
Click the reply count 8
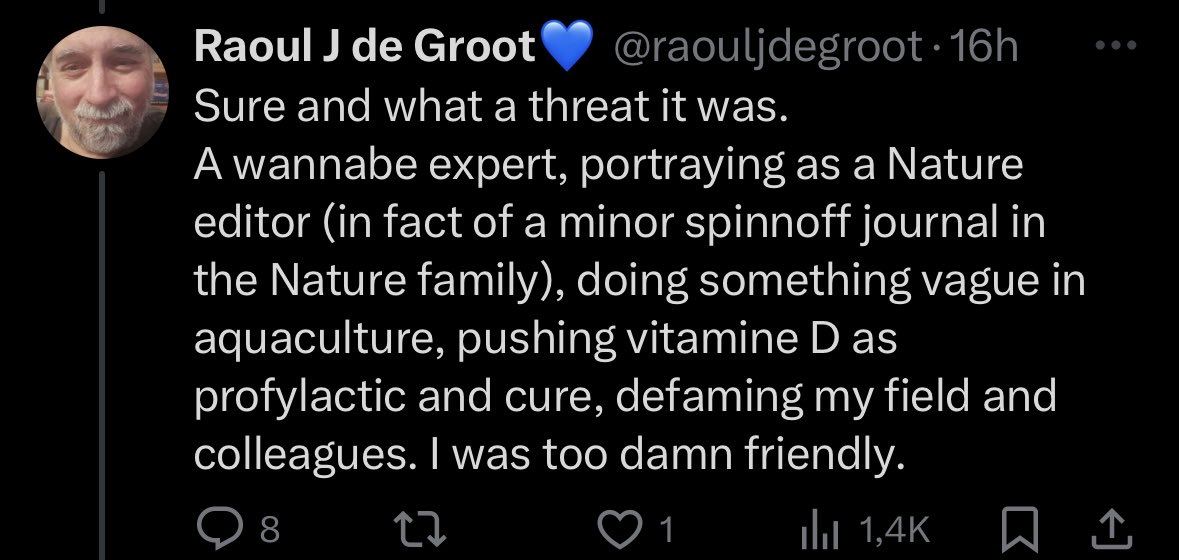pos(268,528)
